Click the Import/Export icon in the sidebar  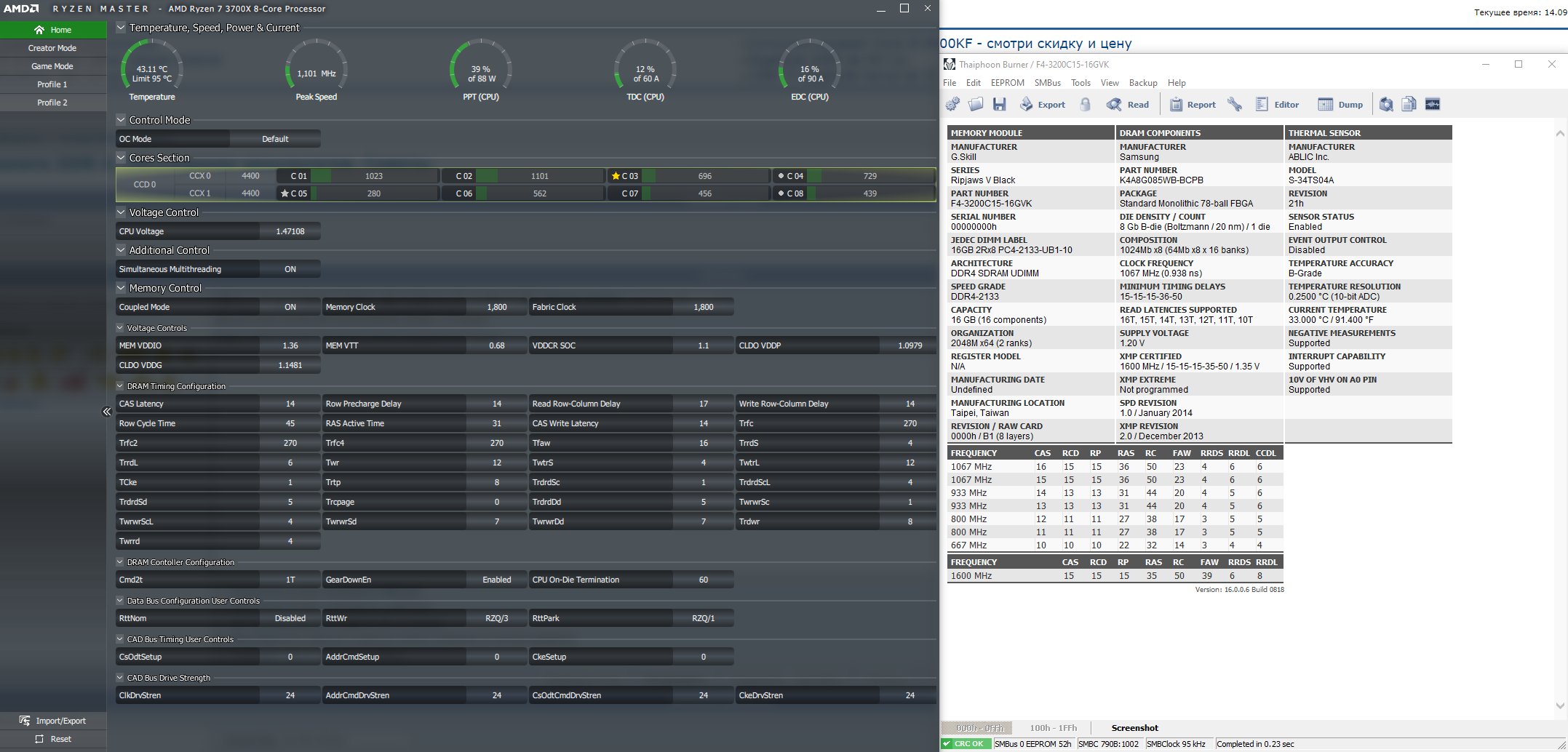point(24,721)
